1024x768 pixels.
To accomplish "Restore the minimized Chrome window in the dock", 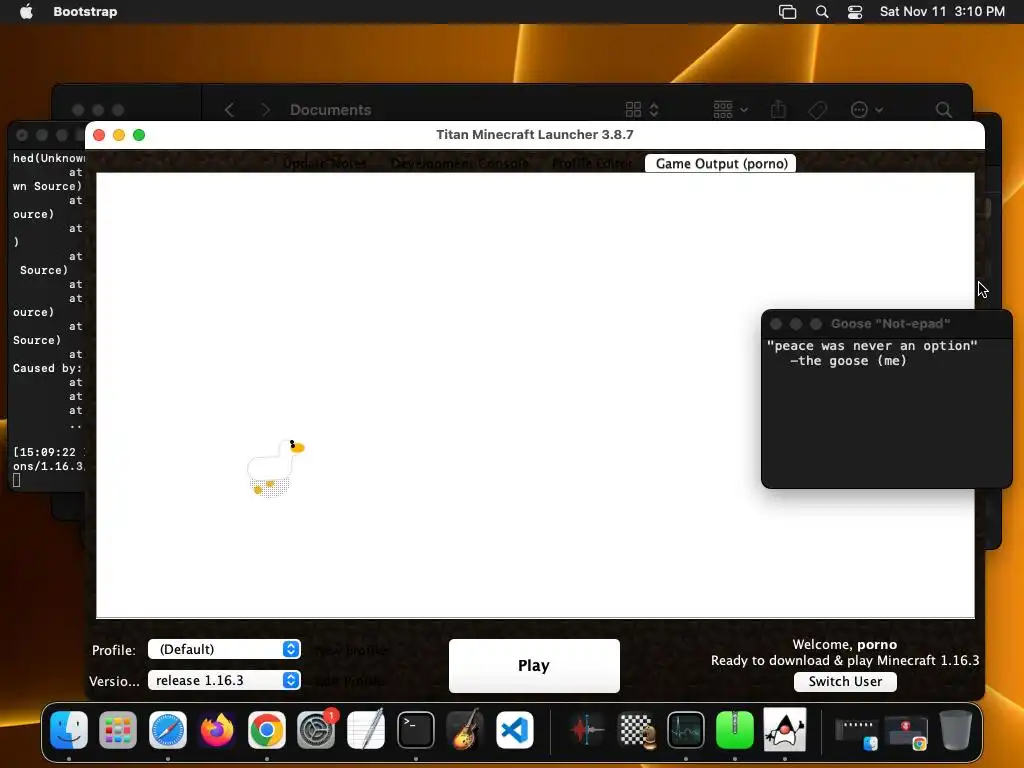I will click(906, 733).
